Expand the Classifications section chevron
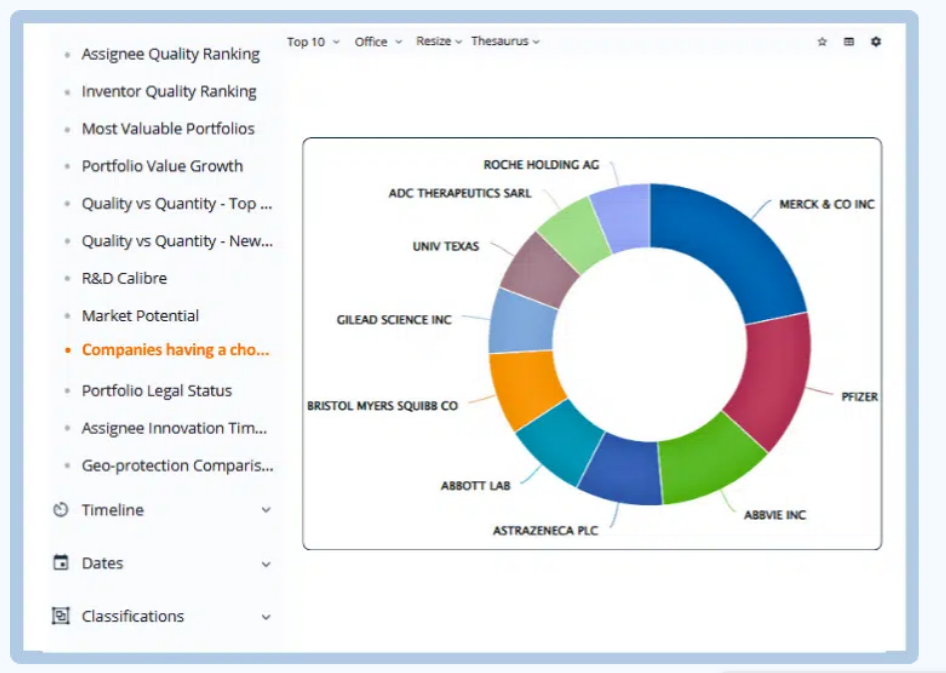 (266, 617)
